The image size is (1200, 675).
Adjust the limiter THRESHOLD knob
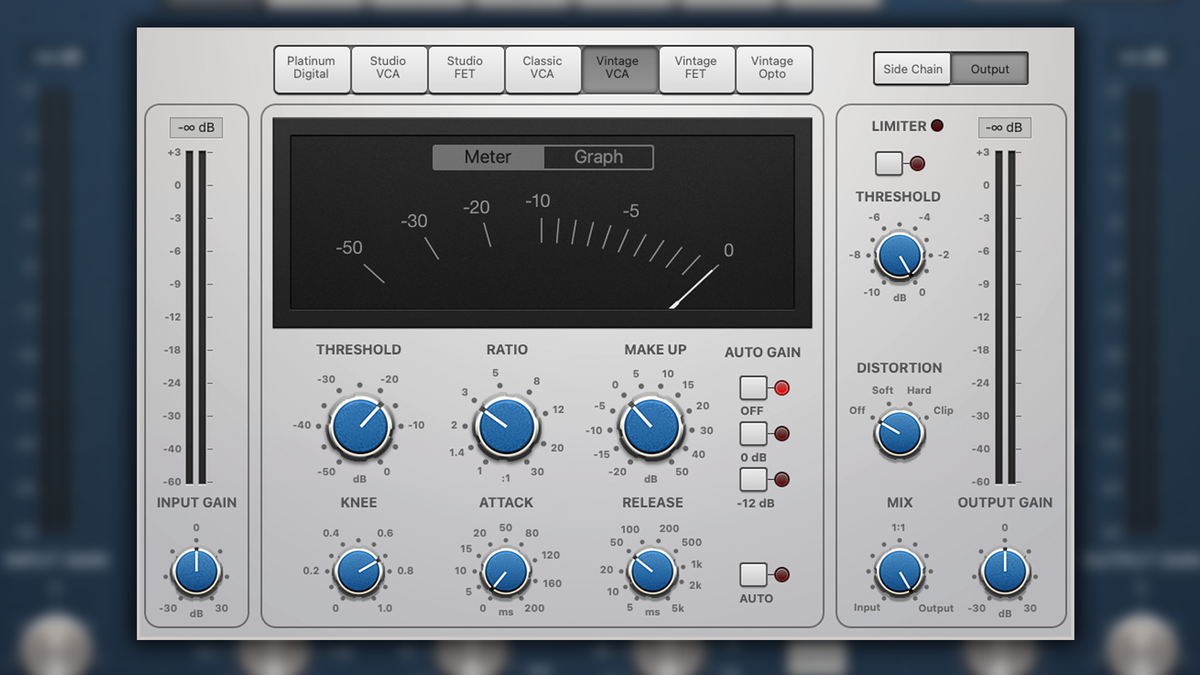(898, 255)
